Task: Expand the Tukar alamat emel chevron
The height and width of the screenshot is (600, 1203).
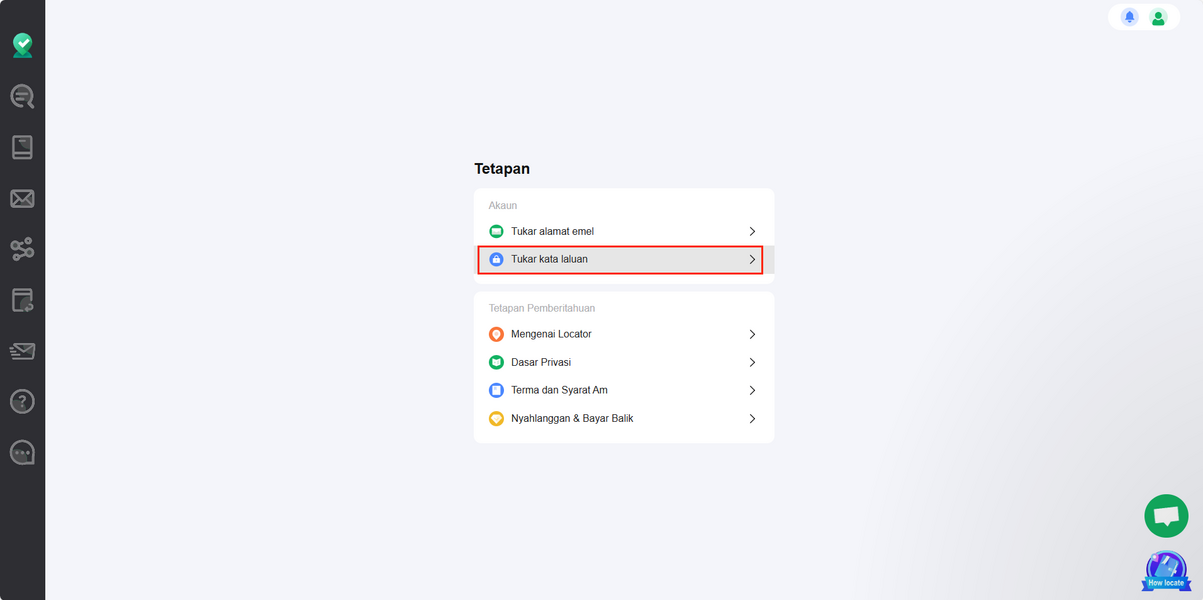Action: tap(752, 231)
